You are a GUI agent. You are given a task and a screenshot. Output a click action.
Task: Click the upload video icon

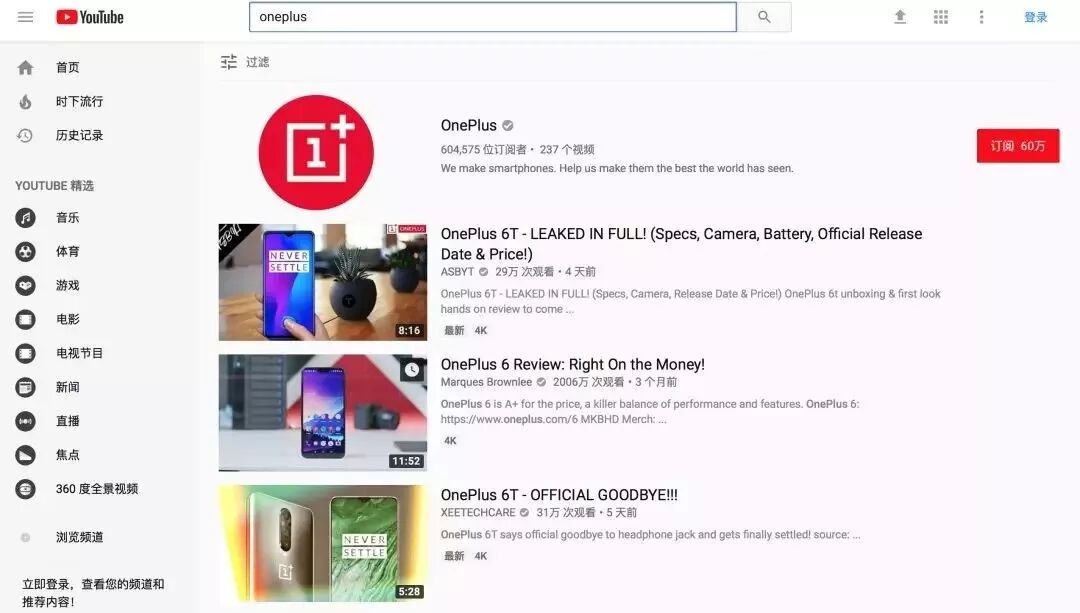[900, 17]
